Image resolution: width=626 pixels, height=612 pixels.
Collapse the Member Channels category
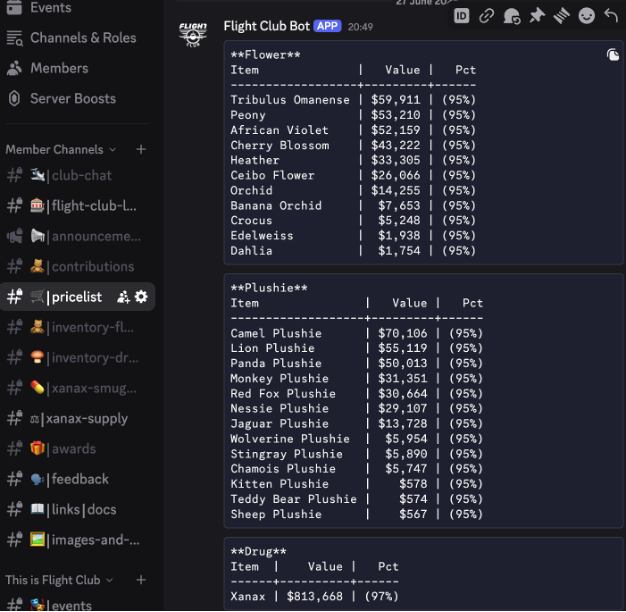point(60,149)
